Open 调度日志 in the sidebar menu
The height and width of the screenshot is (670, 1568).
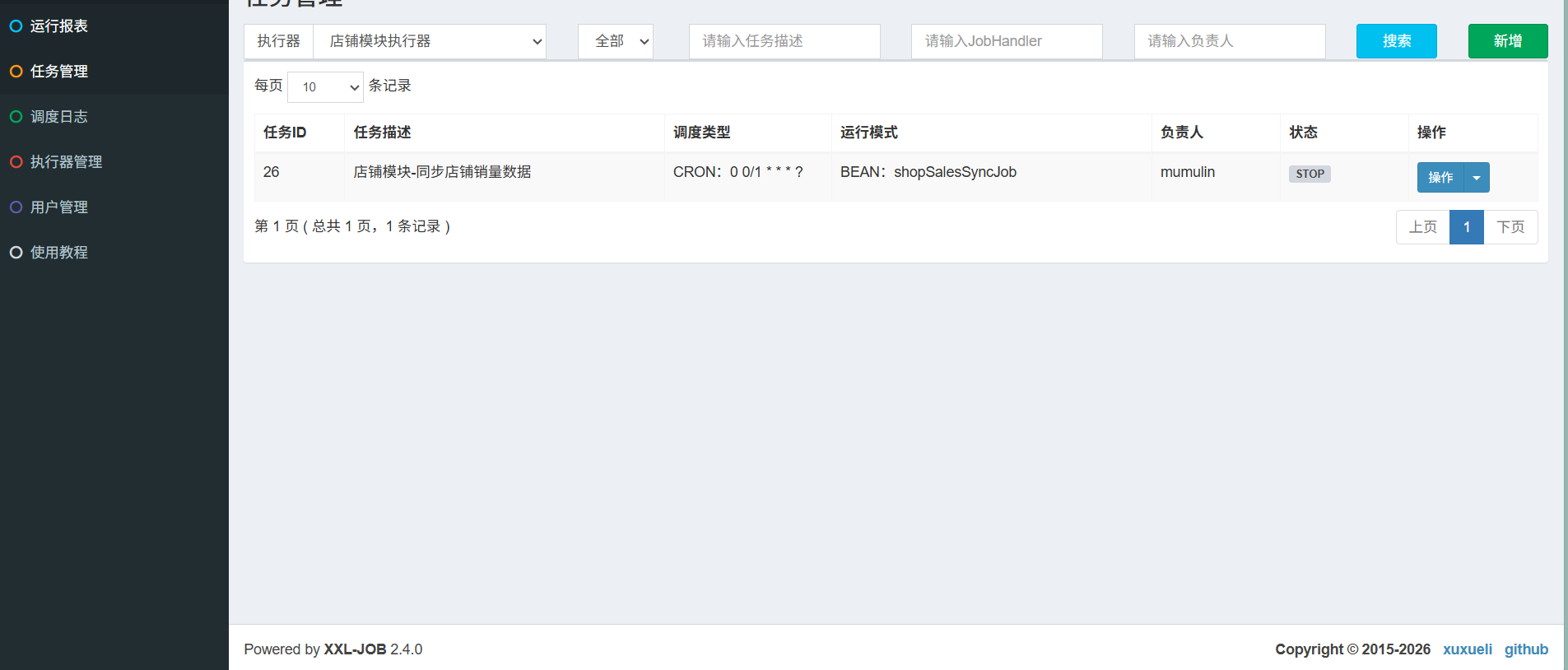(59, 117)
